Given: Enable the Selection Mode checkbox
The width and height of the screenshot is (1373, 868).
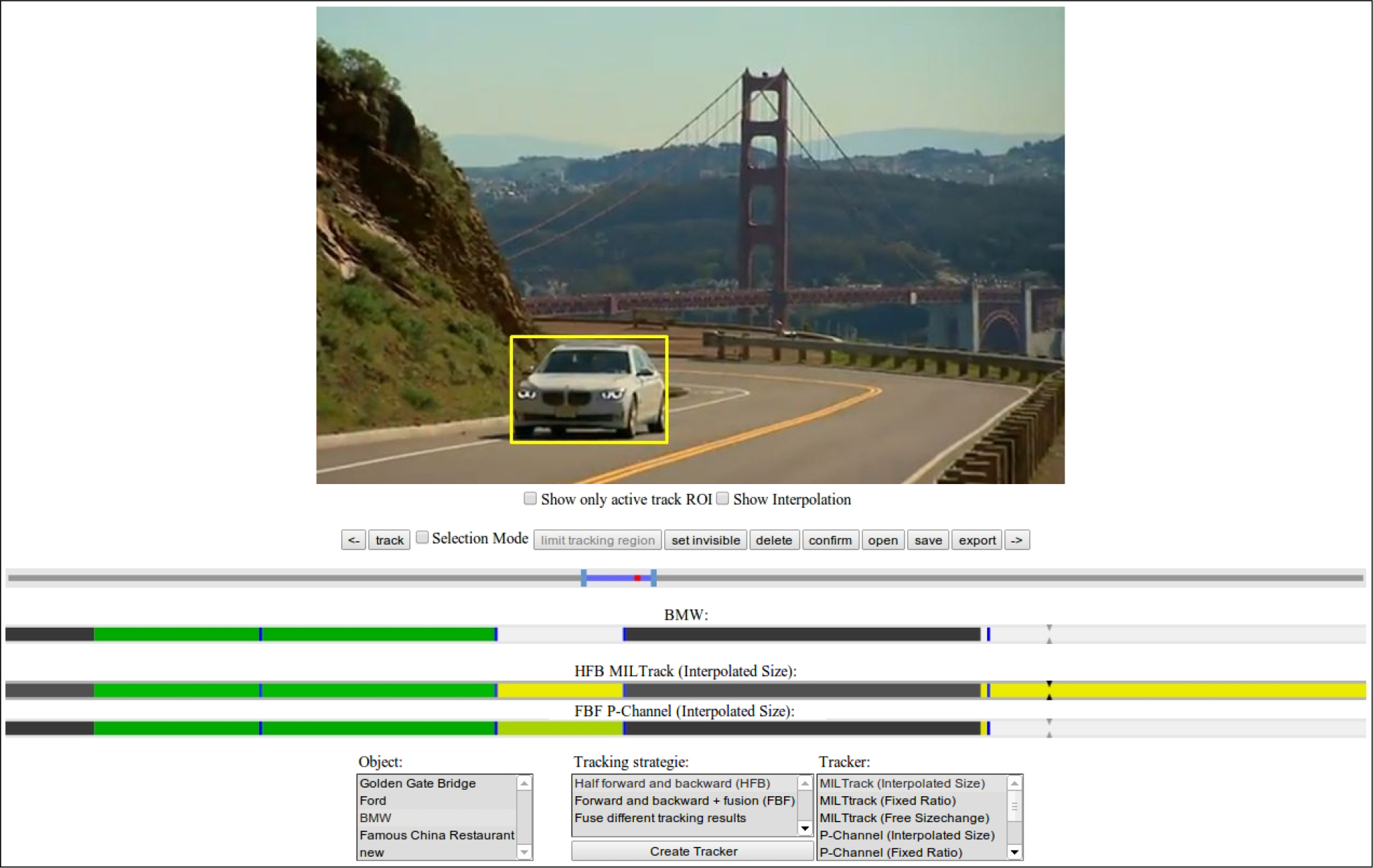Looking at the screenshot, I should pyautogui.click(x=422, y=538).
